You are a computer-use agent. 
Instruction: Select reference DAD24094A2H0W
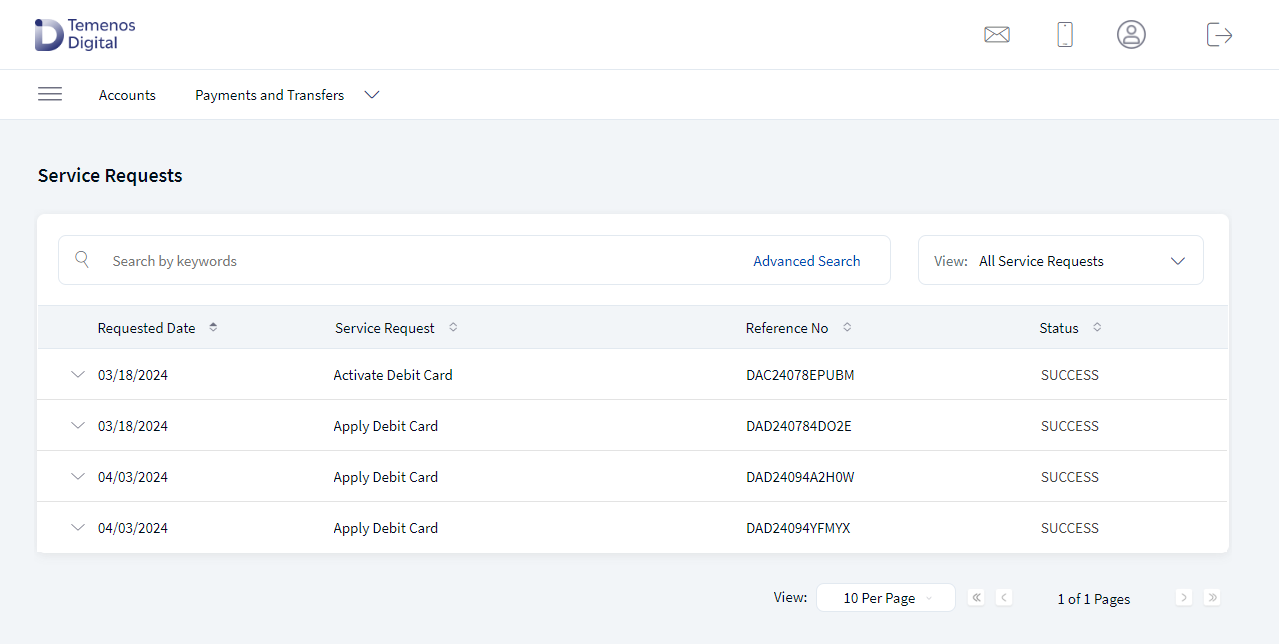[x=800, y=477]
